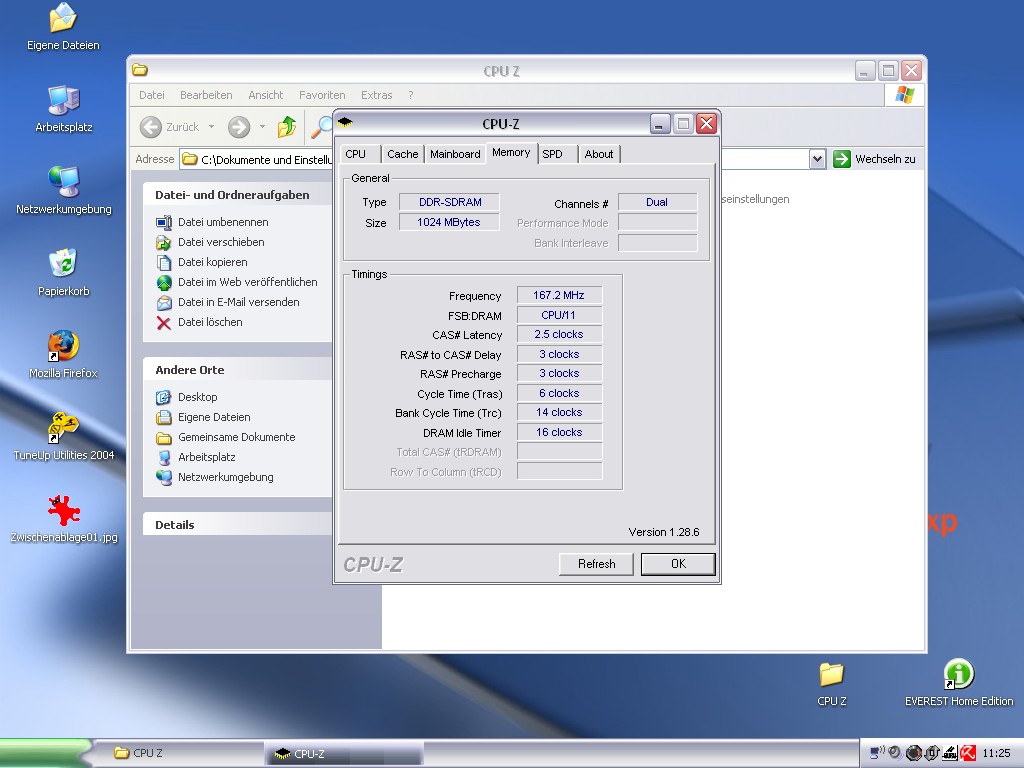Click the red X Datei löschen icon
This screenshot has width=1024, height=768.
coord(164,323)
